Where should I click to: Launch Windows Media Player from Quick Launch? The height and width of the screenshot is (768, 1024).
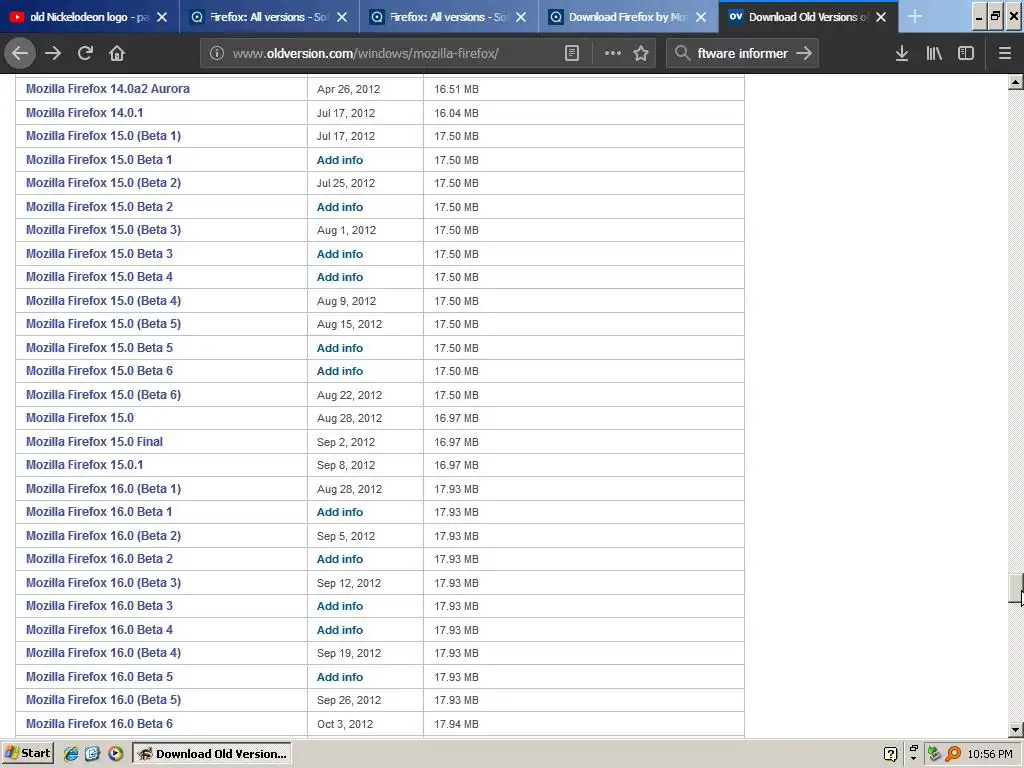[116, 754]
